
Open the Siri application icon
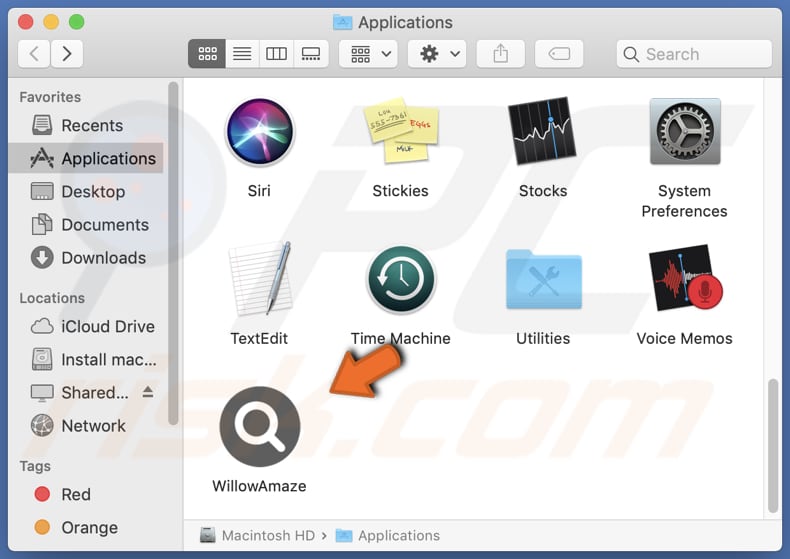click(259, 132)
